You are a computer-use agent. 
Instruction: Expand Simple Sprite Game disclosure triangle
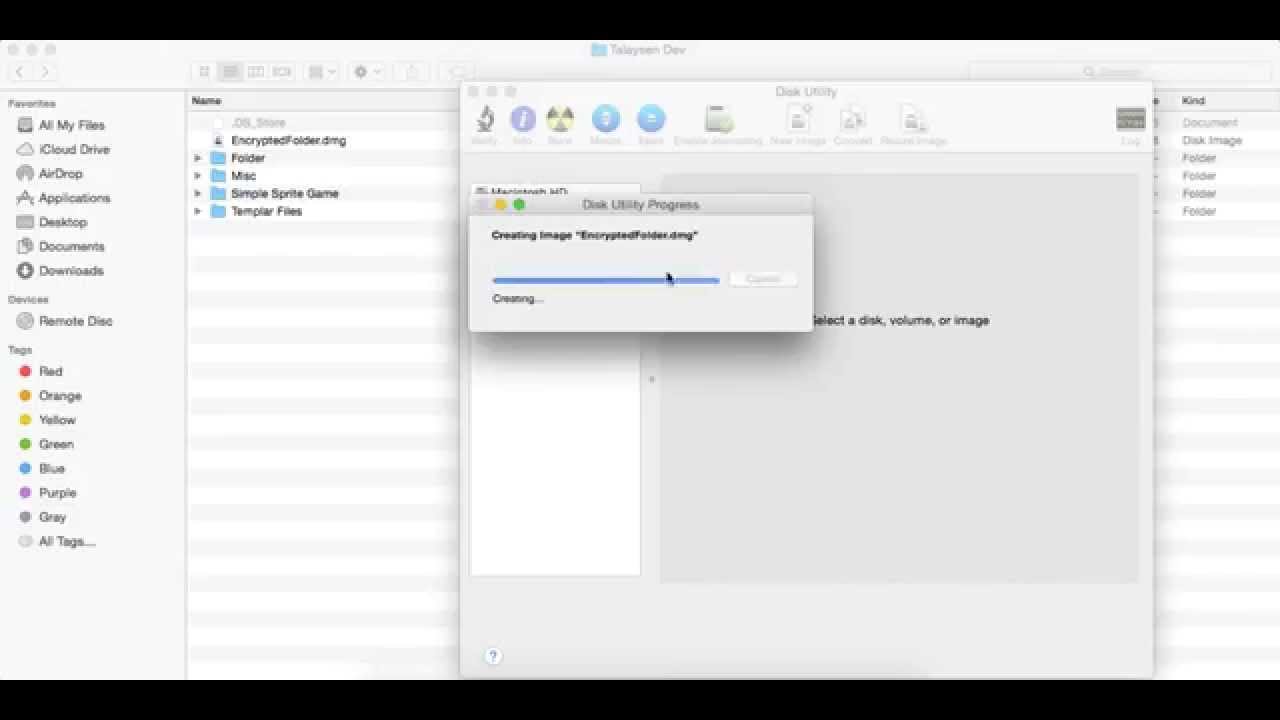coord(198,193)
